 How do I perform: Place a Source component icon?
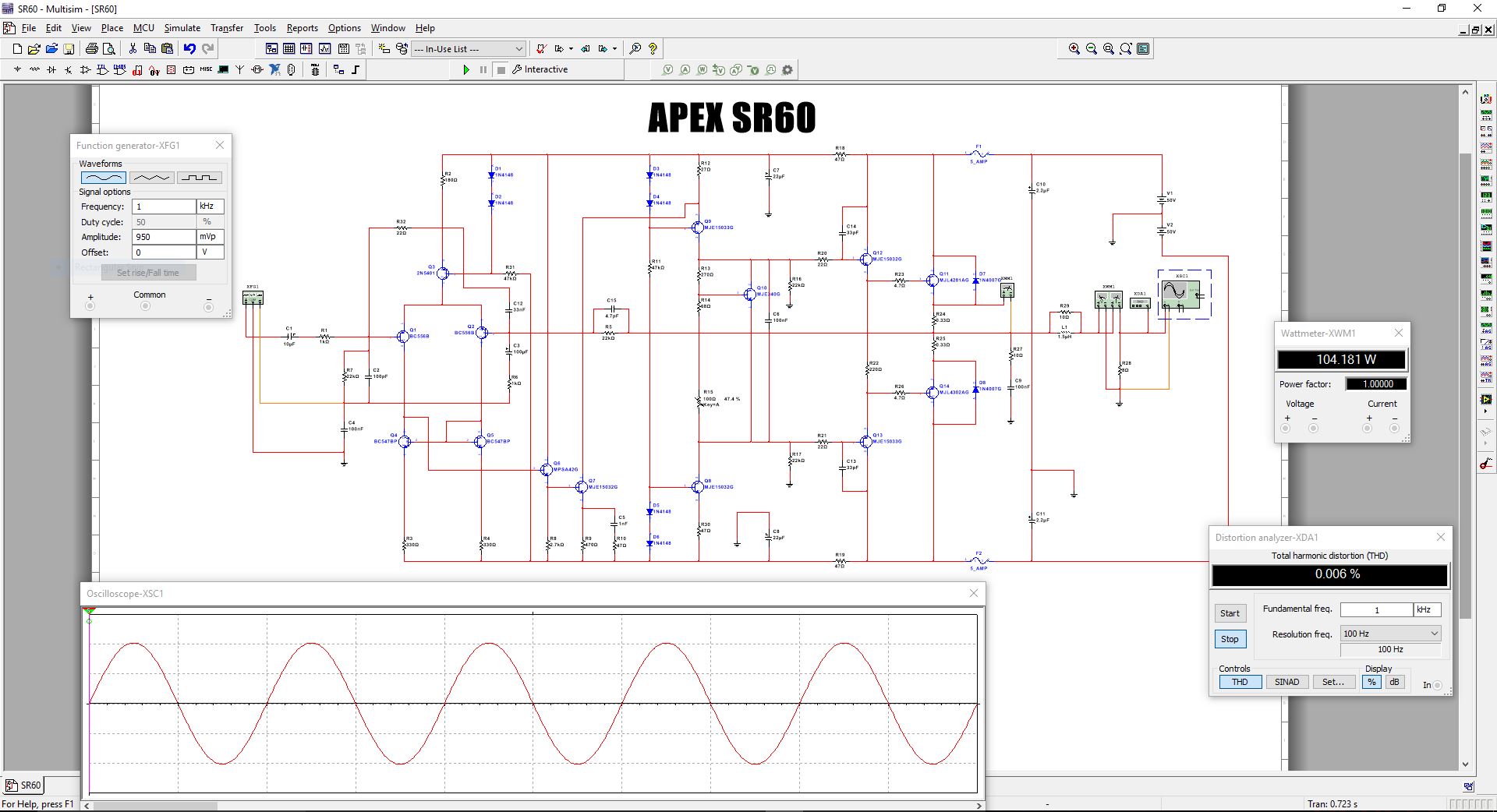click(17, 69)
